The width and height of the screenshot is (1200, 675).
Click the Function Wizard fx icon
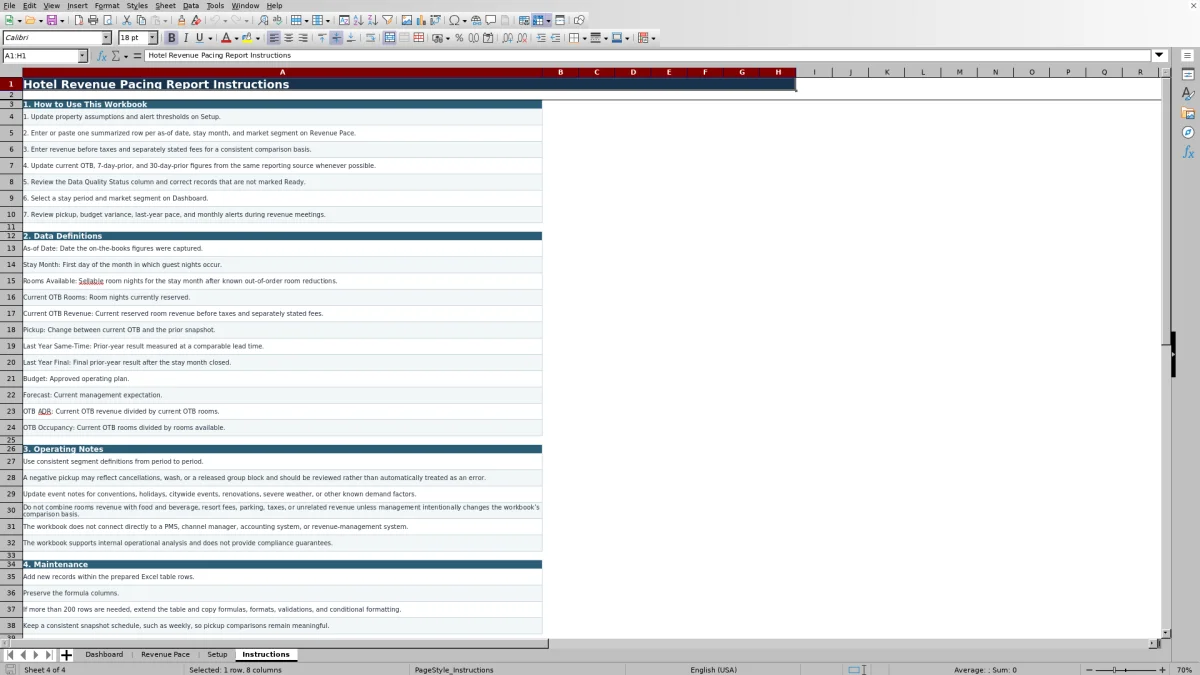tap(102, 56)
